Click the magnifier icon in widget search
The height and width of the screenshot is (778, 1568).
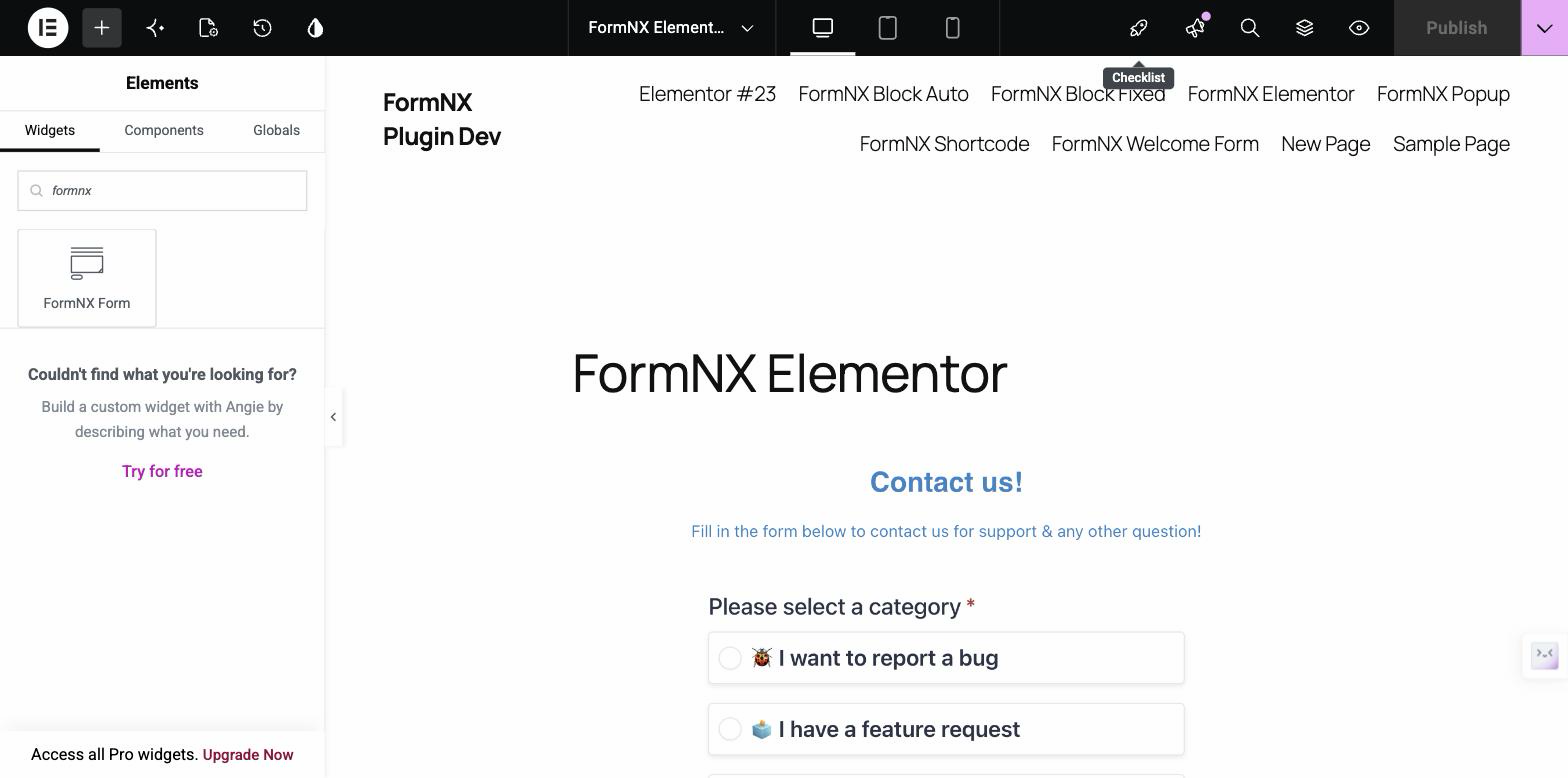[x=37, y=191]
